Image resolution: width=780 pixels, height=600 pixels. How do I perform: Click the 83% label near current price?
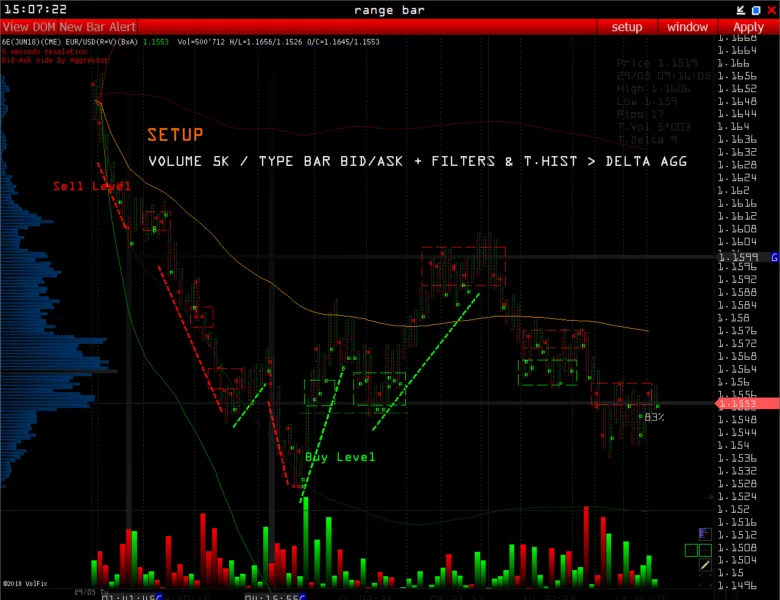coord(655,417)
